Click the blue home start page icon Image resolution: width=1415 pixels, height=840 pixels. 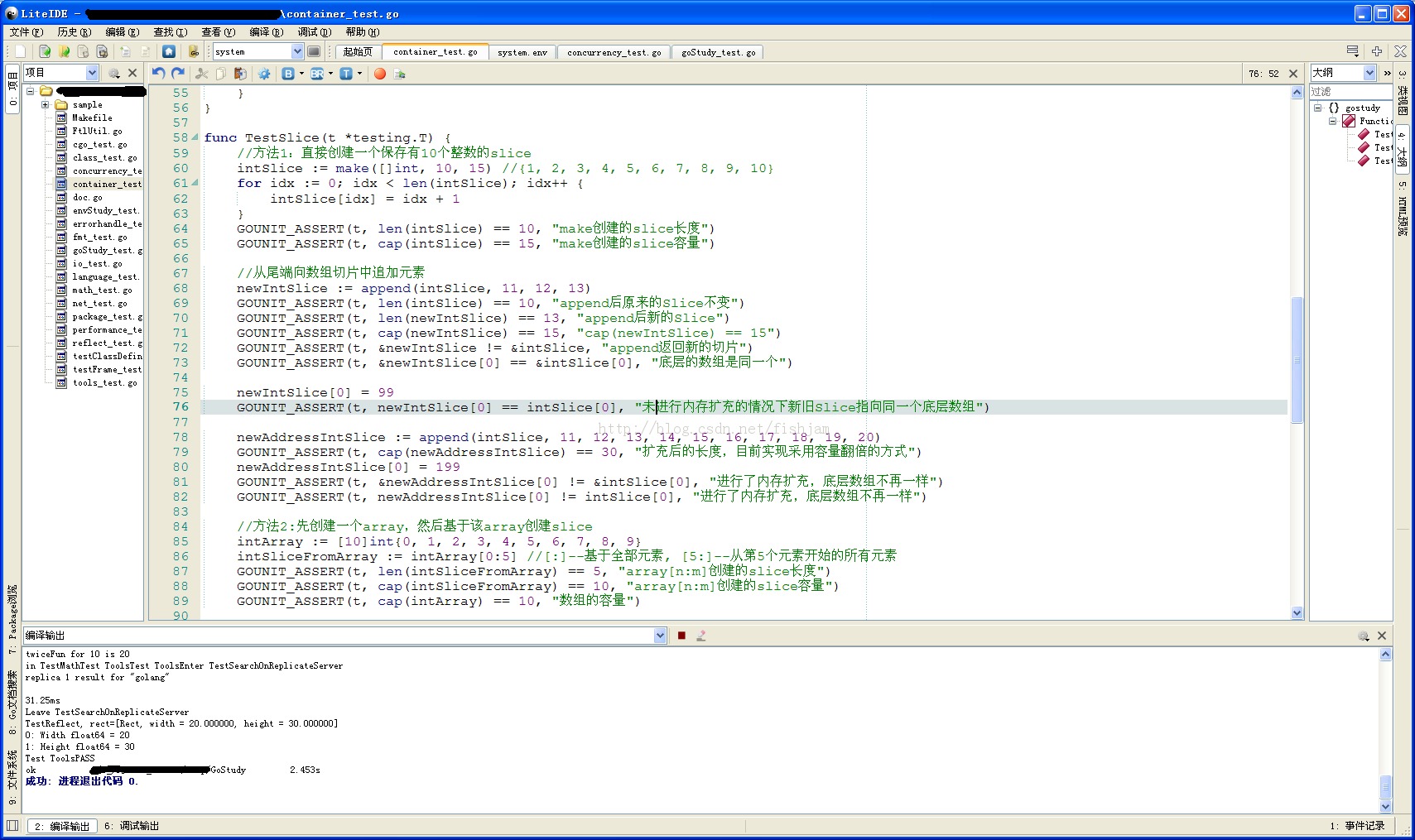click(169, 51)
